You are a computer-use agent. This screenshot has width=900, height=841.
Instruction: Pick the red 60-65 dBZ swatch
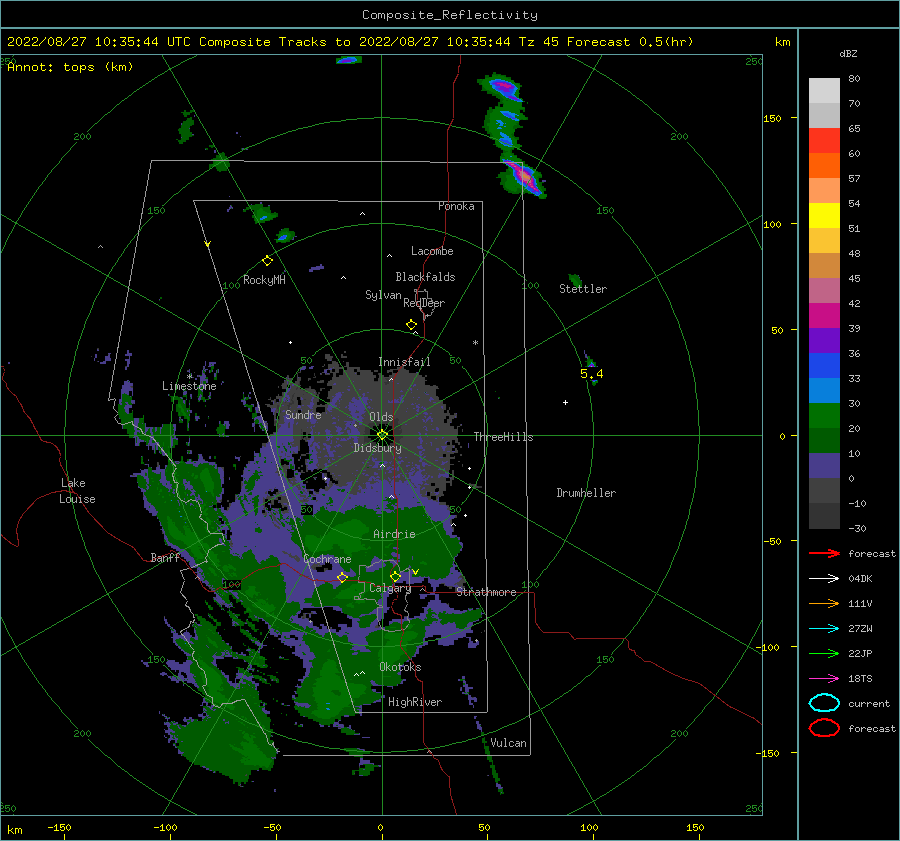coord(824,141)
